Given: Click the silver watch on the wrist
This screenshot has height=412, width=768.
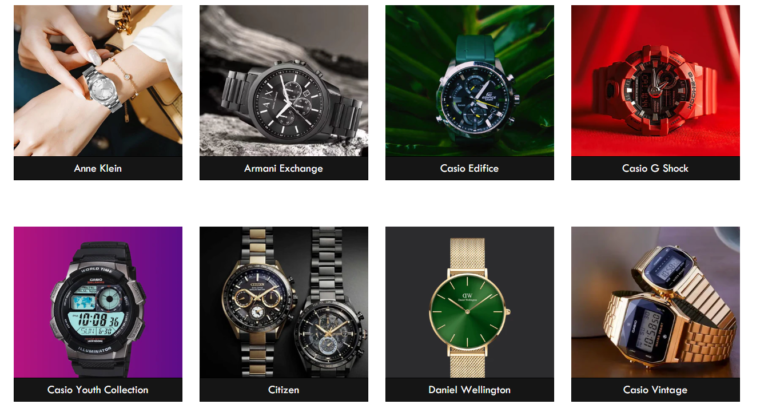Looking at the screenshot, I should [x=102, y=89].
